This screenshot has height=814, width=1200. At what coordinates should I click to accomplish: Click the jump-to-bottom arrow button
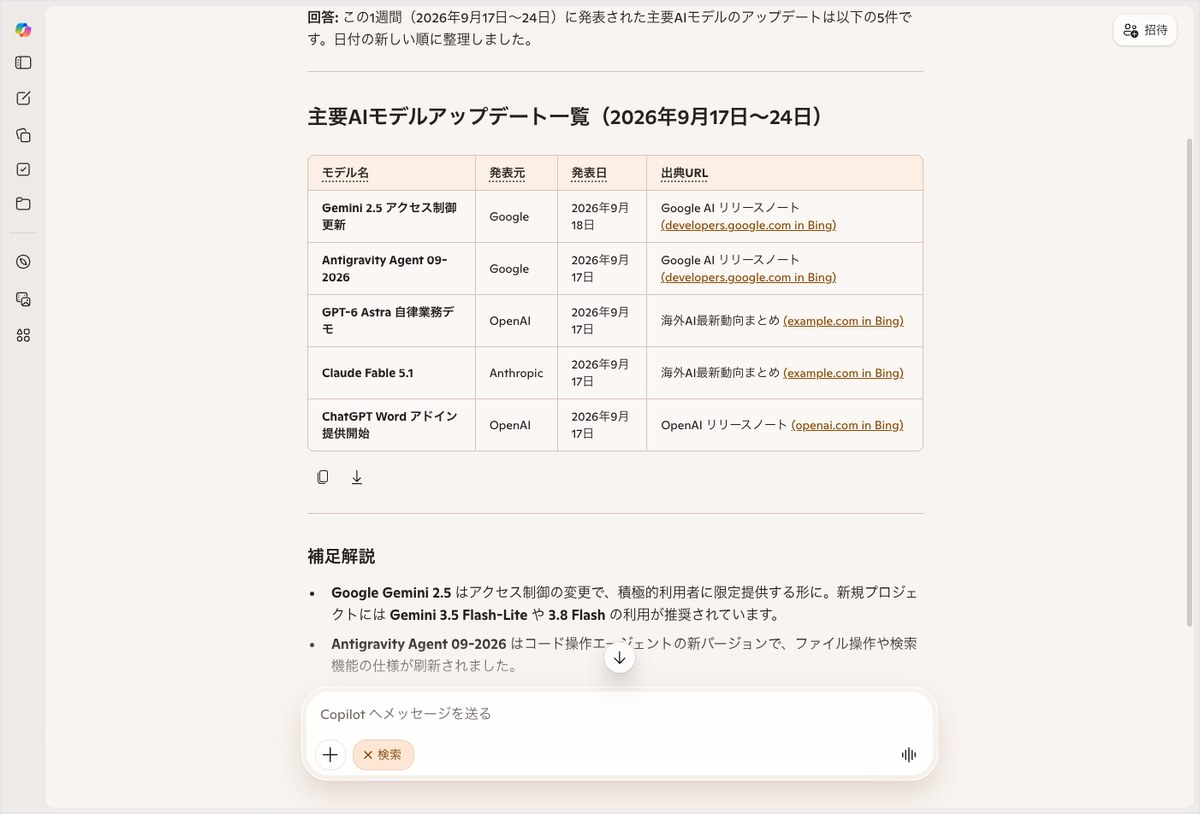pos(619,657)
